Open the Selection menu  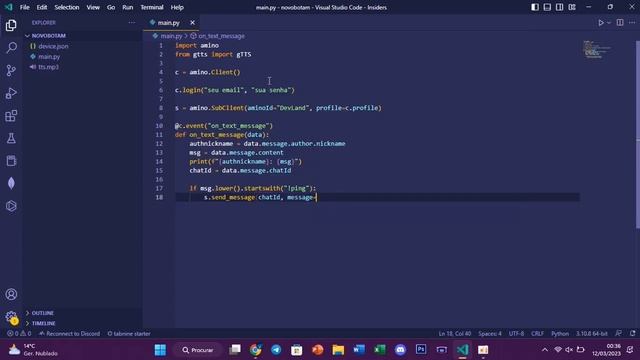pyautogui.click(x=67, y=7)
